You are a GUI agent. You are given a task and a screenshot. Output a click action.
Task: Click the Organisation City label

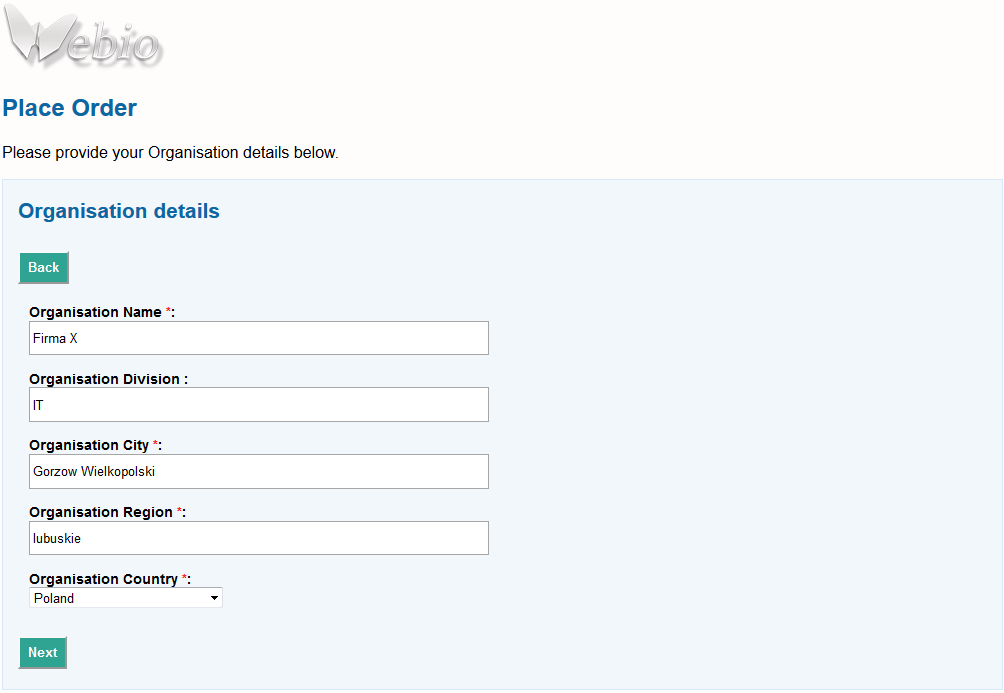pyautogui.click(x=89, y=445)
